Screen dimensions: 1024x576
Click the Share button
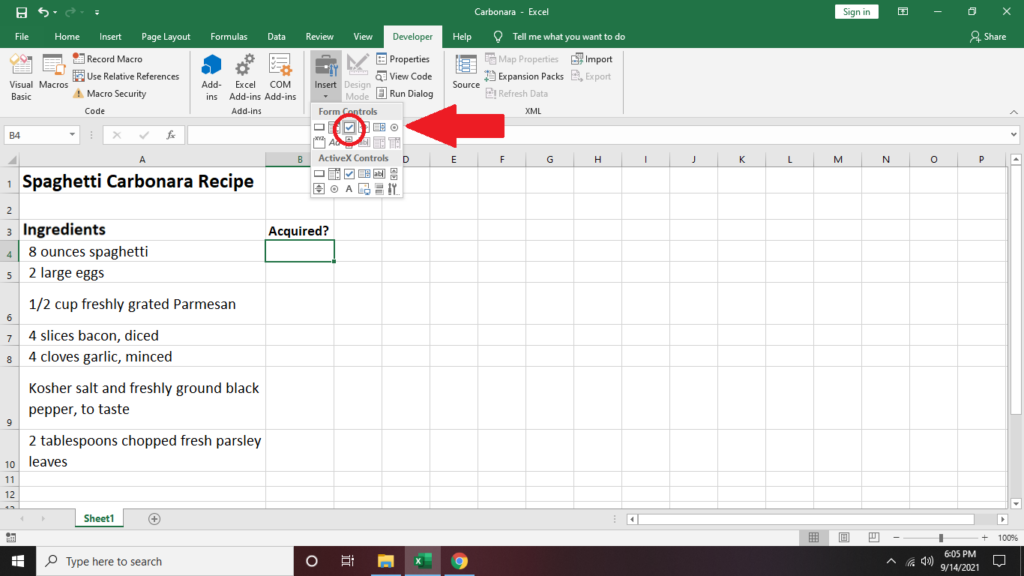coord(988,37)
